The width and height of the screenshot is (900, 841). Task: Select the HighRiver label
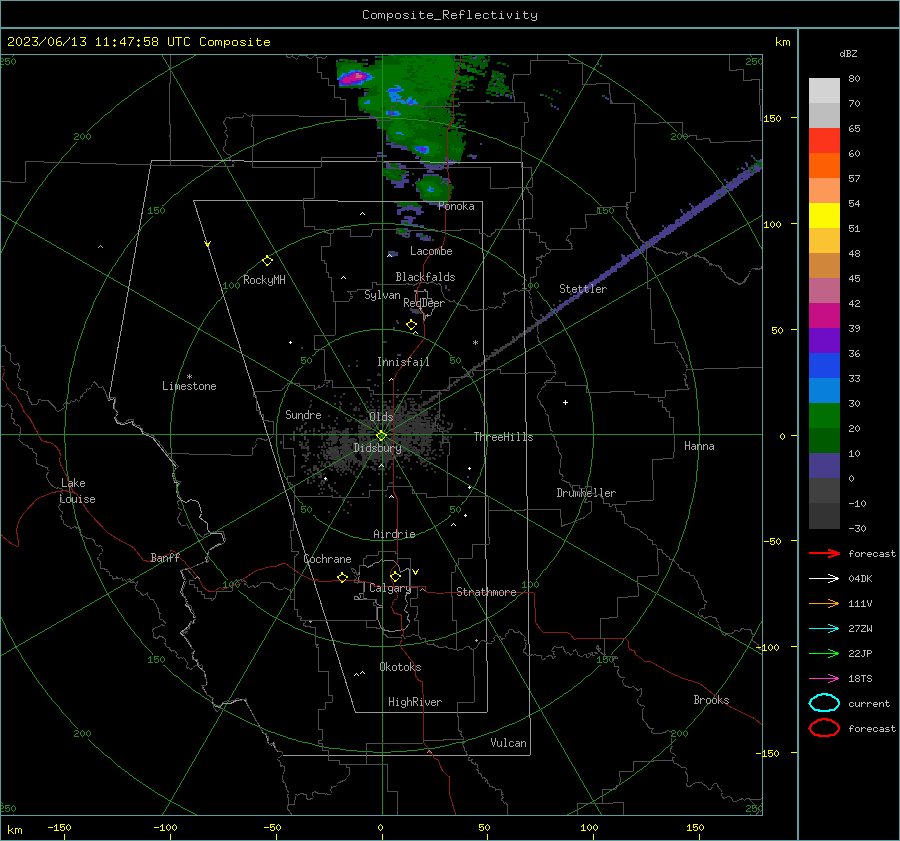pos(415,702)
